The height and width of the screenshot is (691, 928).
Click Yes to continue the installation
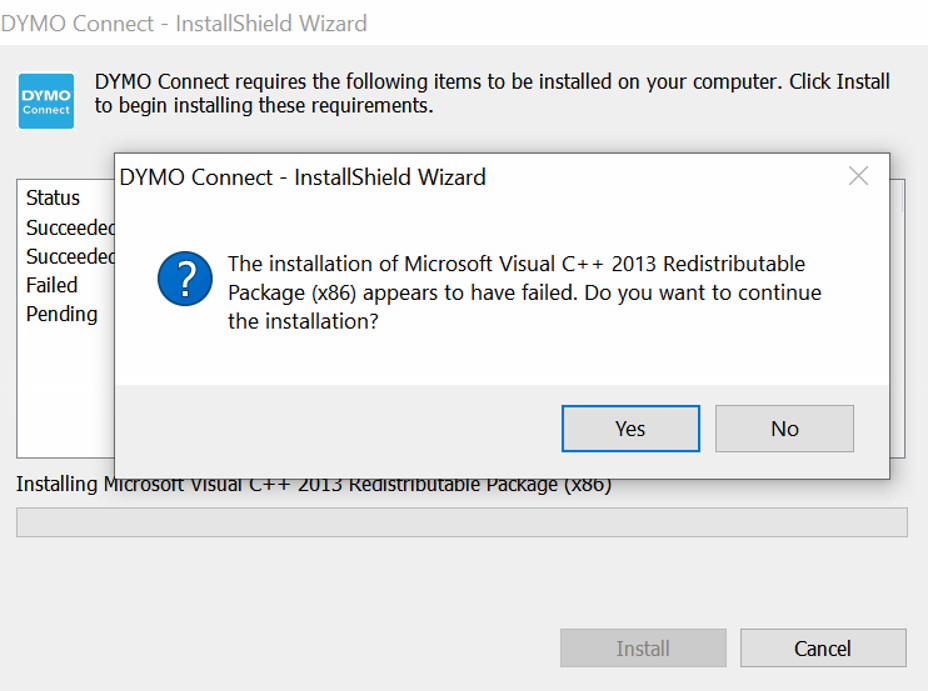630,428
